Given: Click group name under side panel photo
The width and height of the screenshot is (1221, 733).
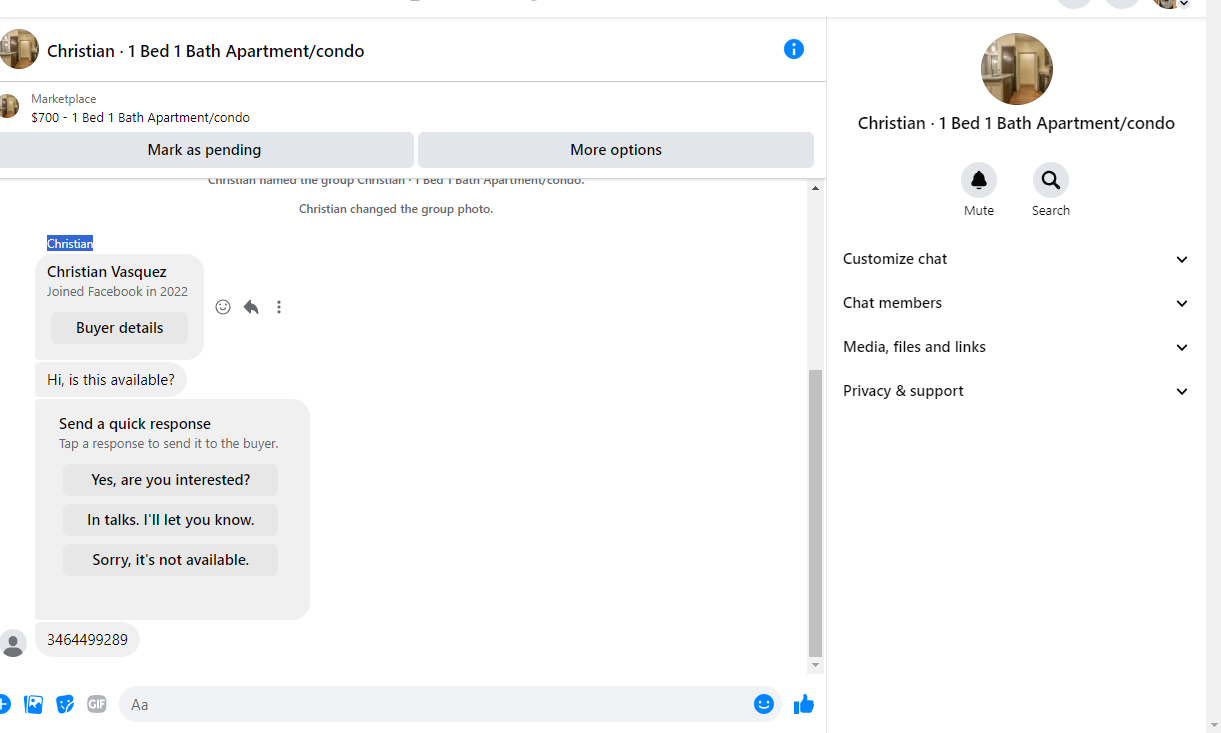Looking at the screenshot, I should [1016, 123].
